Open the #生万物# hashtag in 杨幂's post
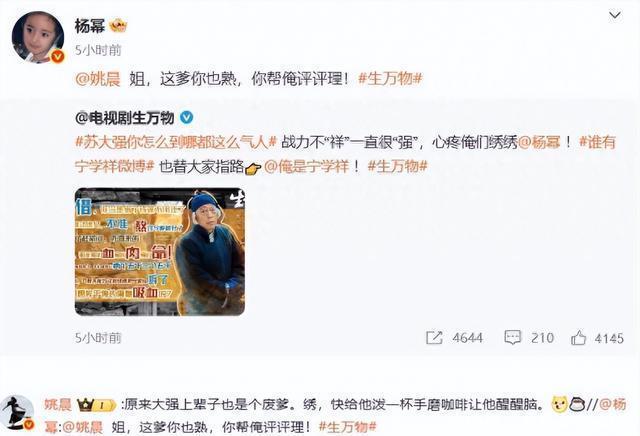This screenshot has height=436, width=640. 390,78
